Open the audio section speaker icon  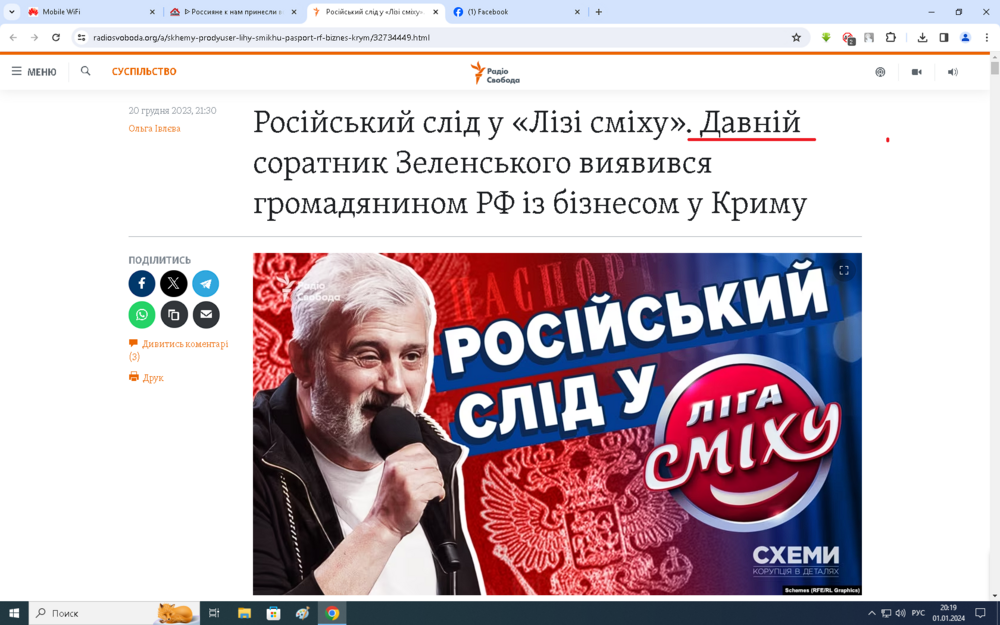point(952,71)
